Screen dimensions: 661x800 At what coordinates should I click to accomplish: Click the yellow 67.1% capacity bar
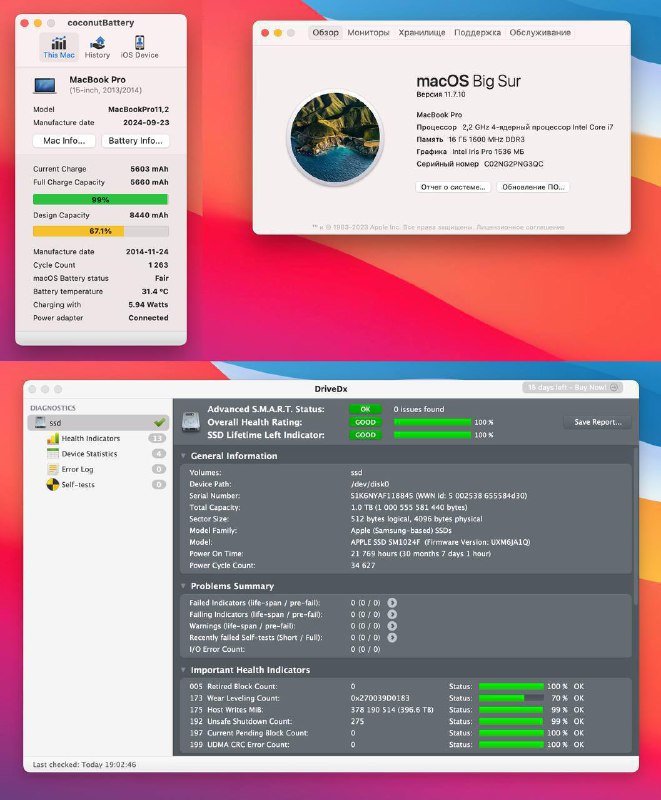100,231
